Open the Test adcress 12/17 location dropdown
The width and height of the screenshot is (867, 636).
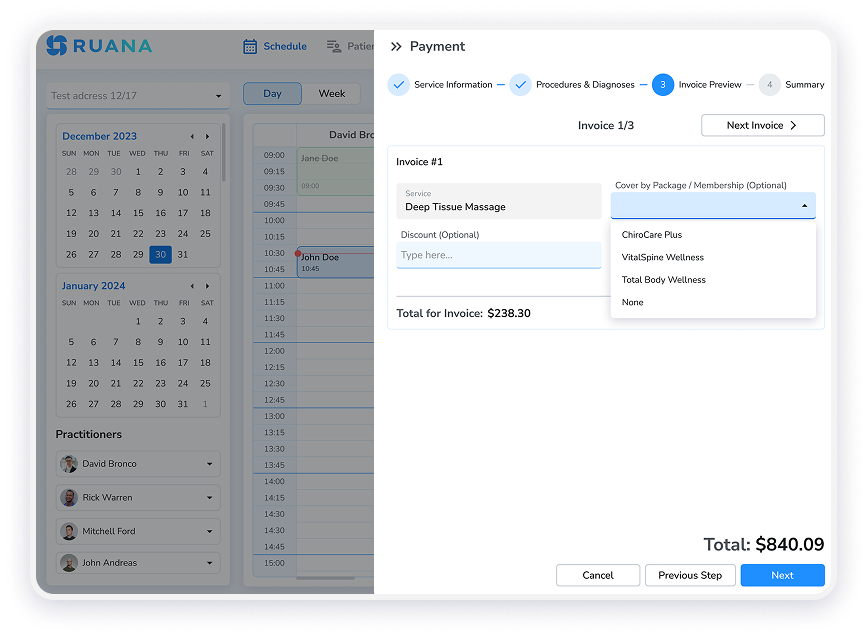coord(137,95)
